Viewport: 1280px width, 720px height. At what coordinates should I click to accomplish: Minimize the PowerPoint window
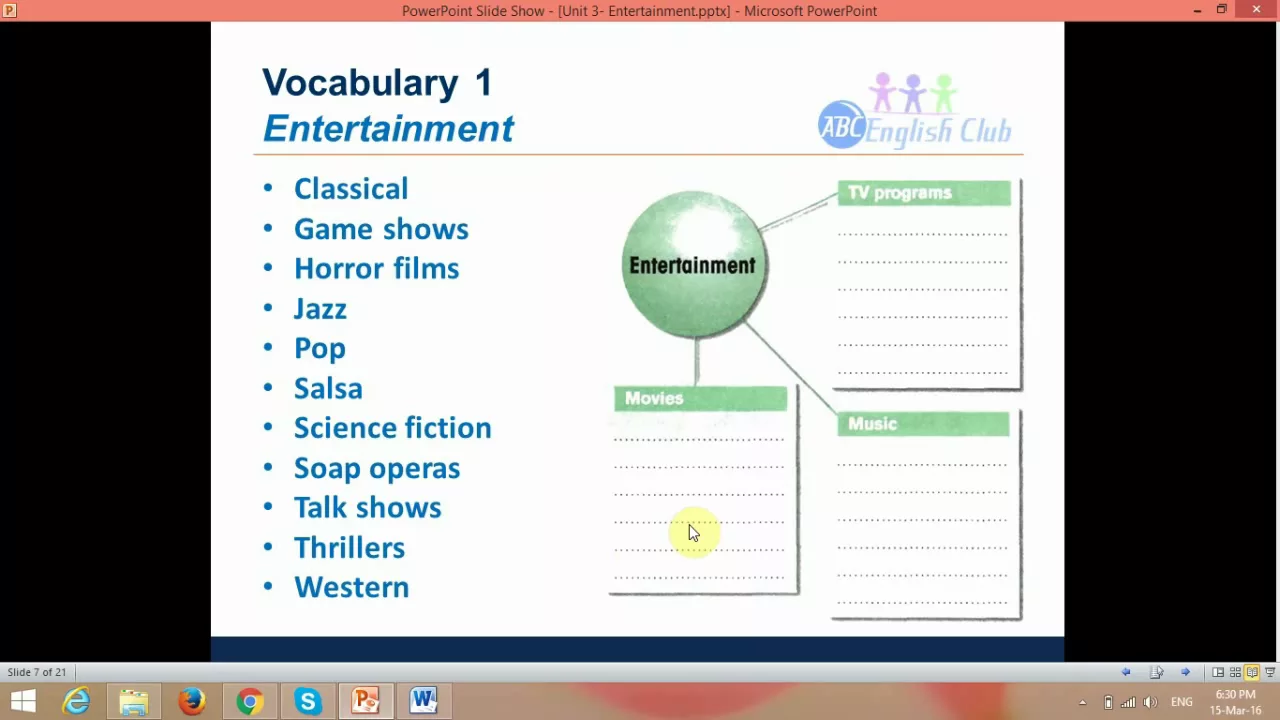[x=1197, y=10]
